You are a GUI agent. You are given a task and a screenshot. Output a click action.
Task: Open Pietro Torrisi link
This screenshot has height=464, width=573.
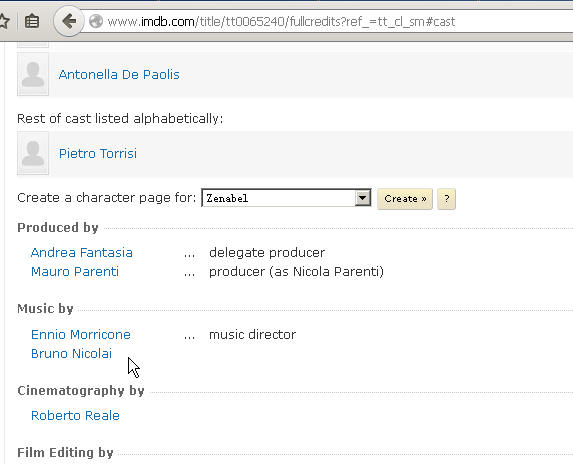click(x=98, y=153)
